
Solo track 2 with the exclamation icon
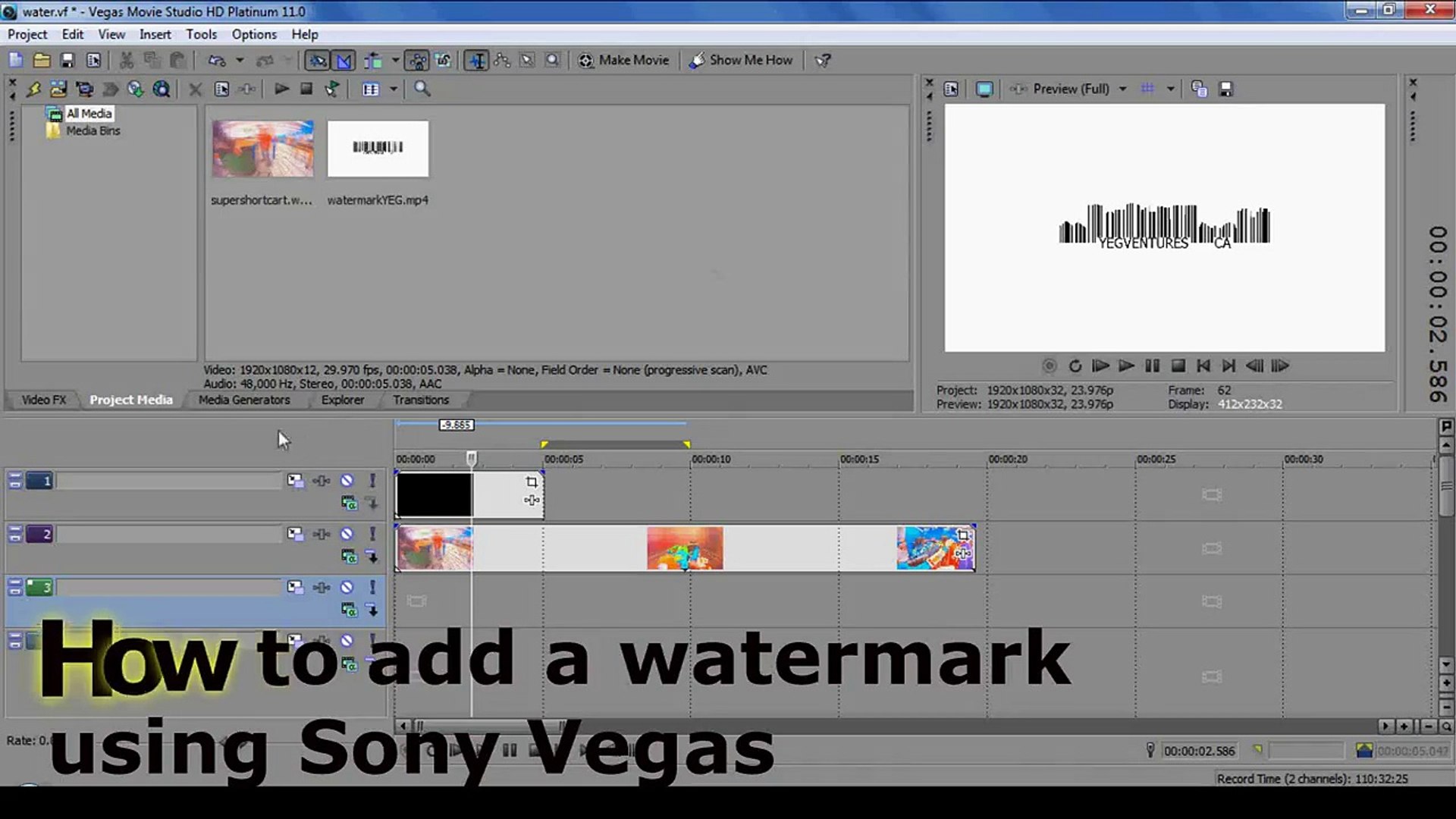coord(372,534)
